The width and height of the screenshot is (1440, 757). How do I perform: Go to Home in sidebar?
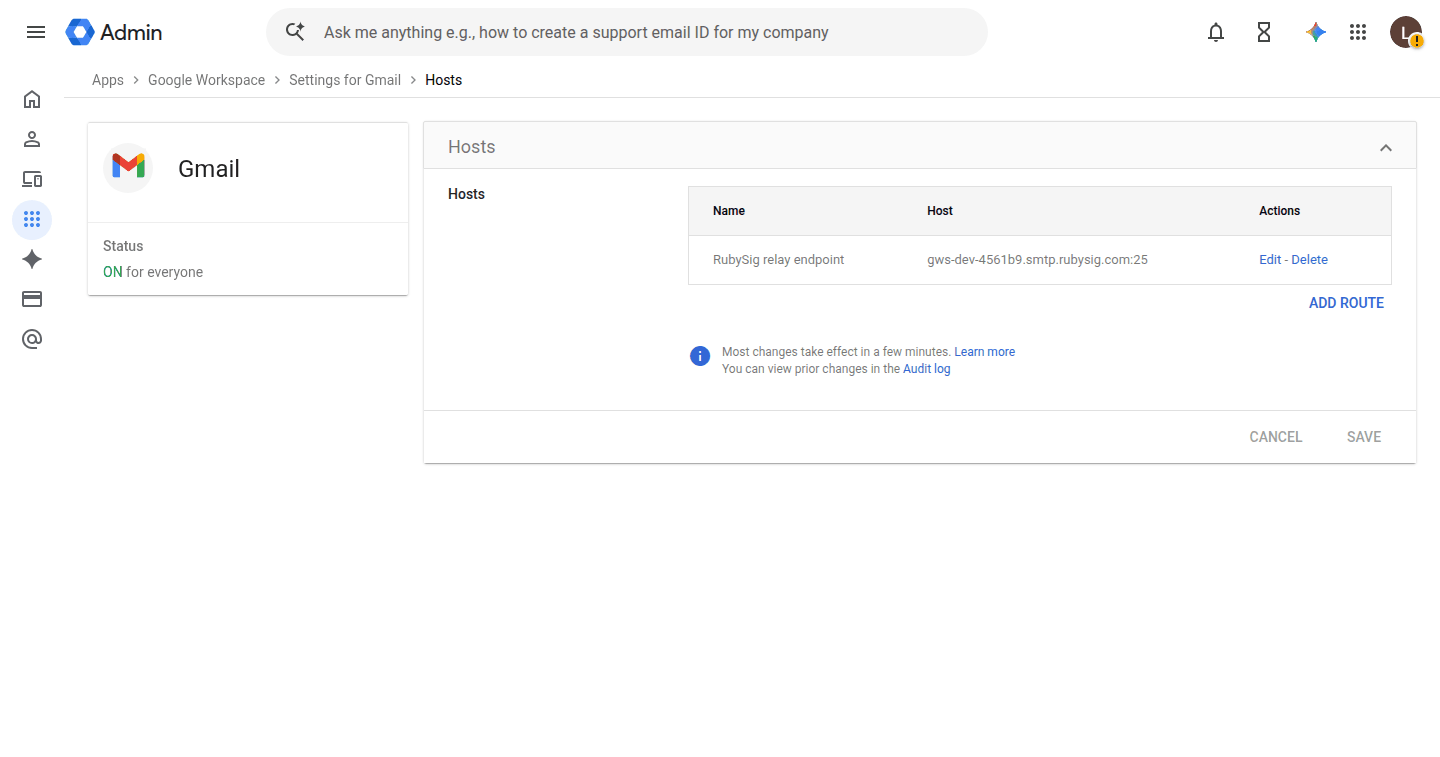[x=32, y=99]
